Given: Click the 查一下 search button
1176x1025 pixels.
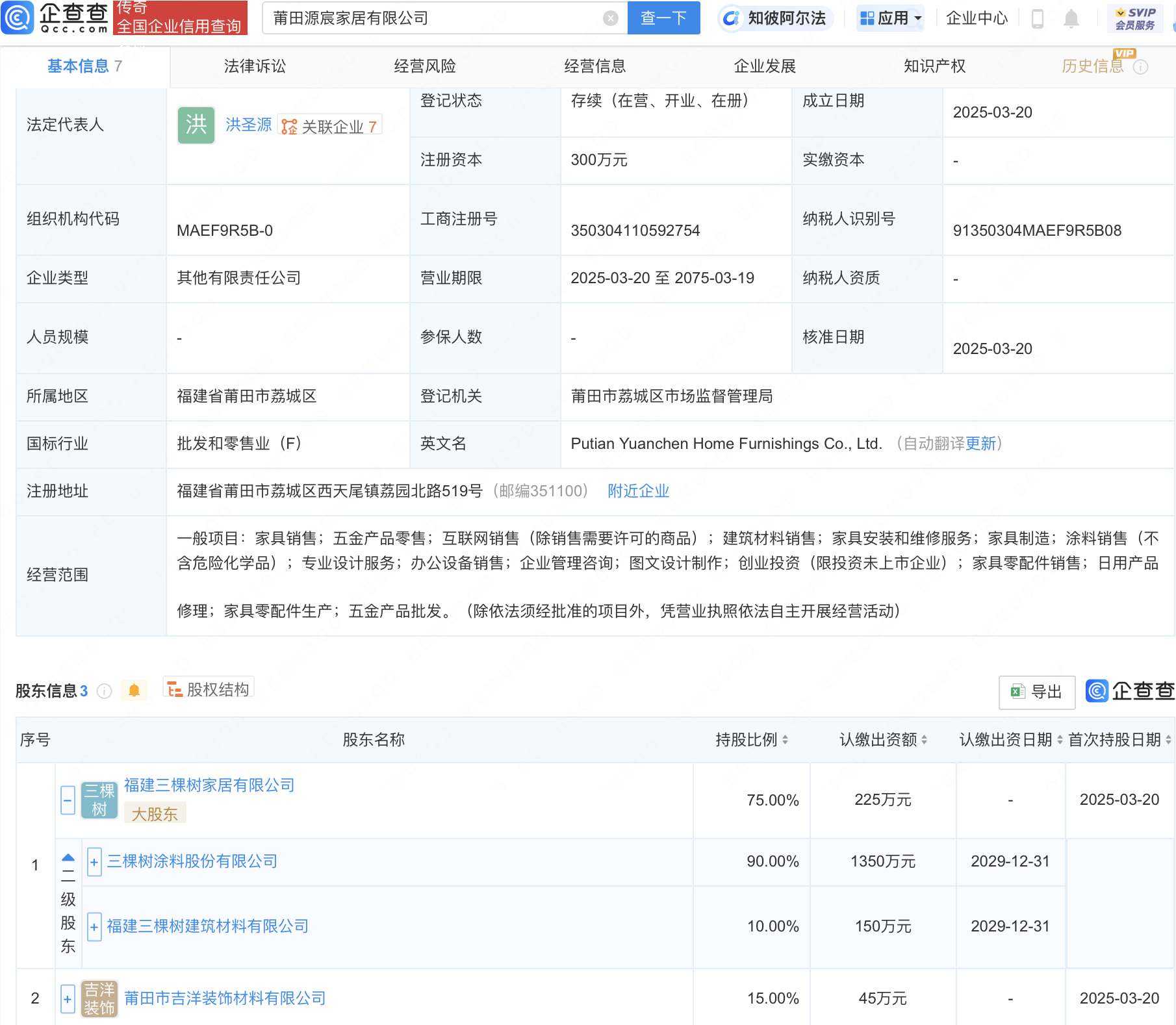Looking at the screenshot, I should 663,18.
